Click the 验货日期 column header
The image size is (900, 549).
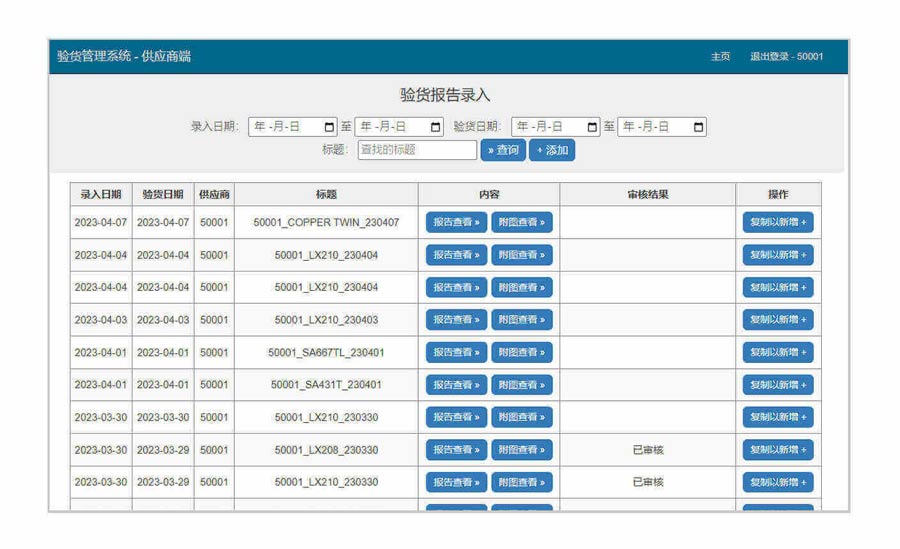162,194
